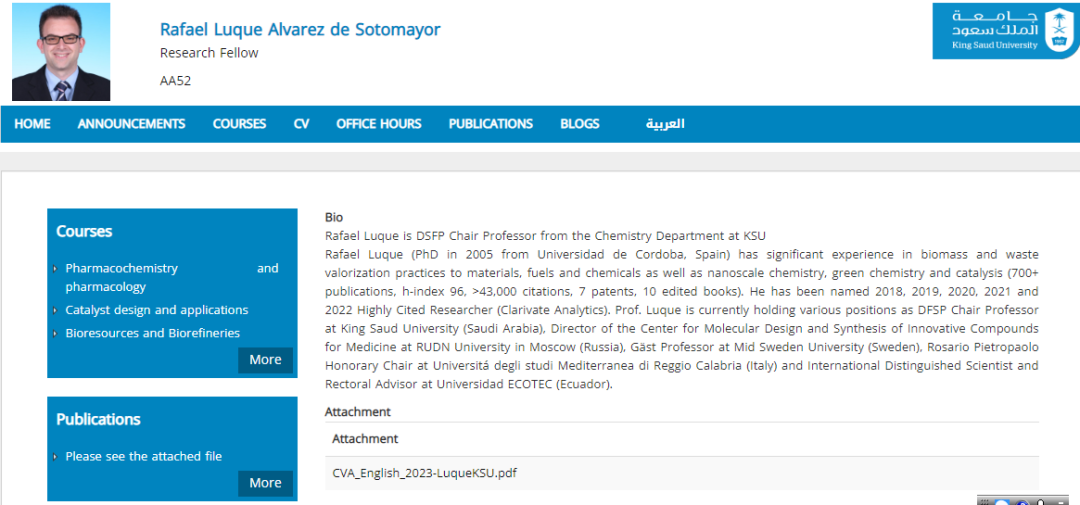Screen dimensions: 1080x505
Task: Switch the site language to العربية
Action: (665, 124)
